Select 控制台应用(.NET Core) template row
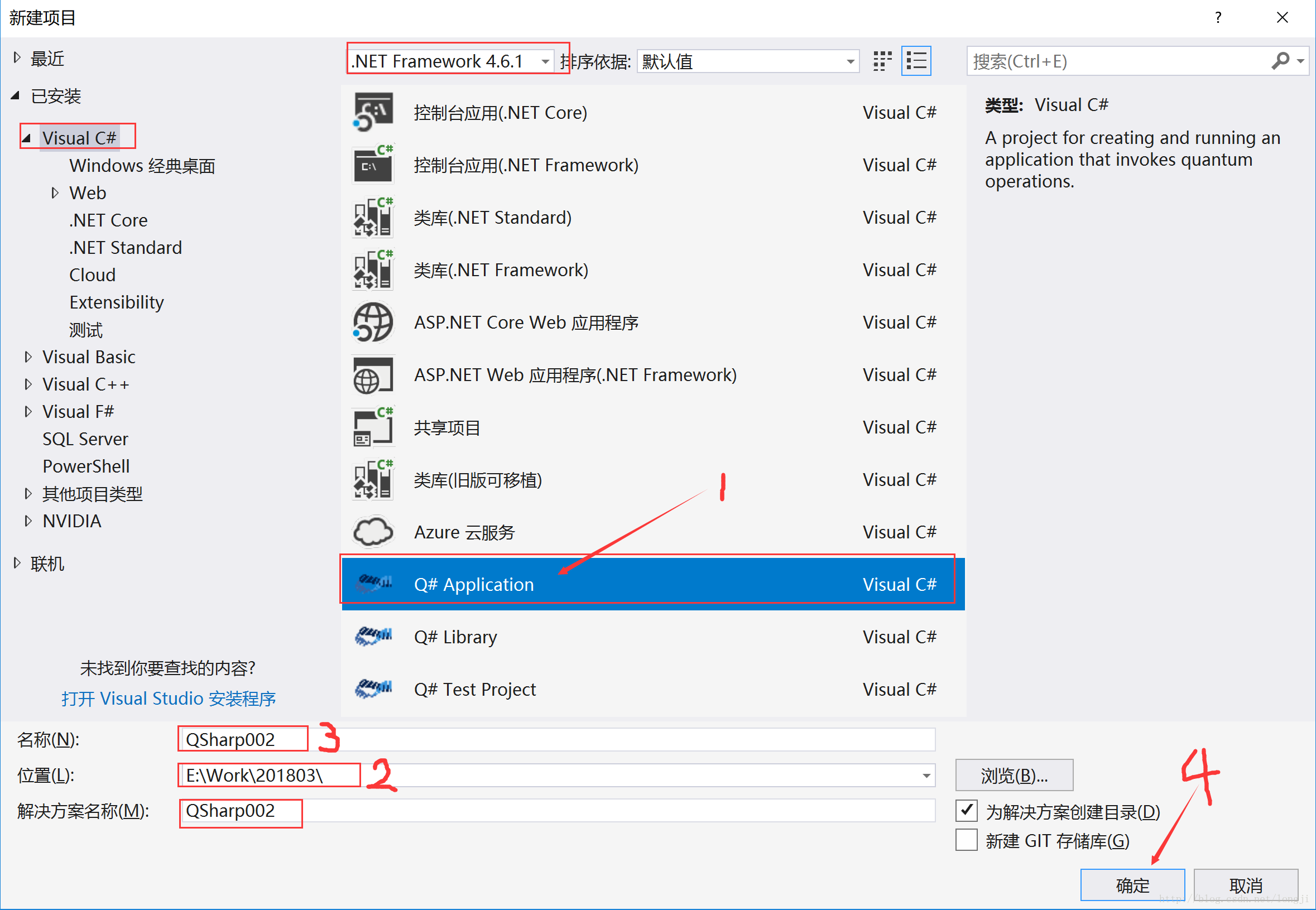 tap(653, 112)
